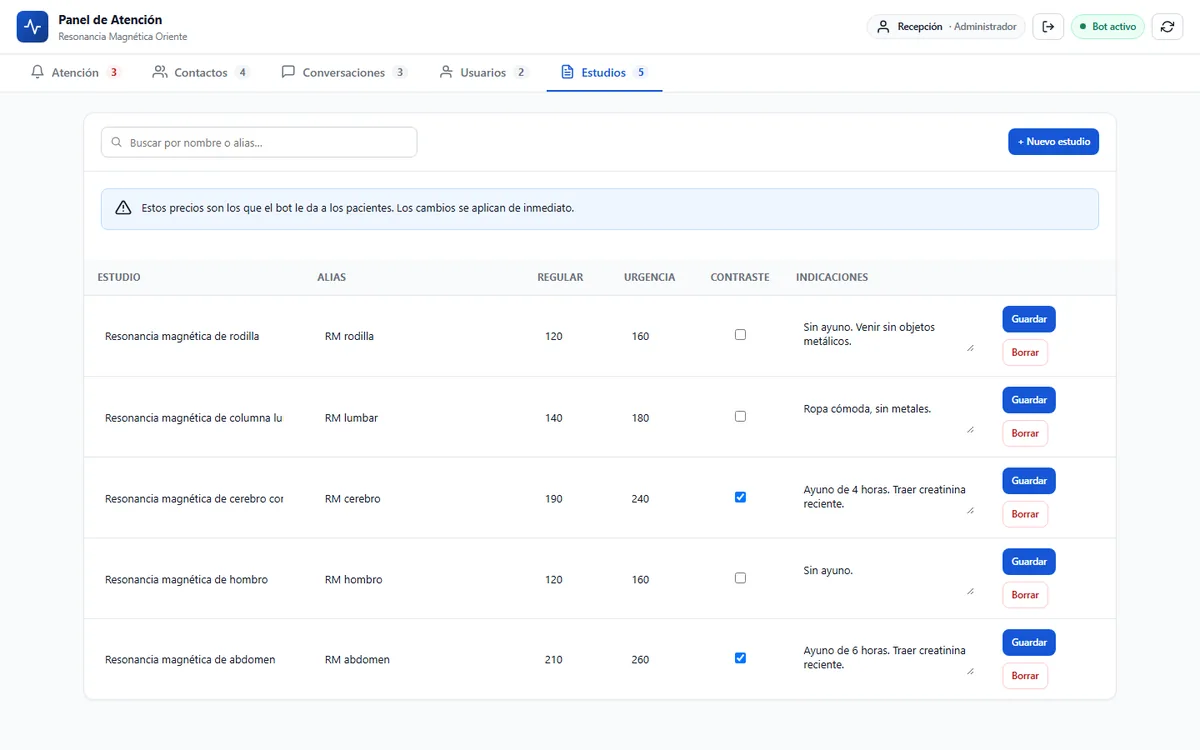The width and height of the screenshot is (1200, 750).
Task: Click Guardar for RM lumbar
Action: (x=1029, y=400)
